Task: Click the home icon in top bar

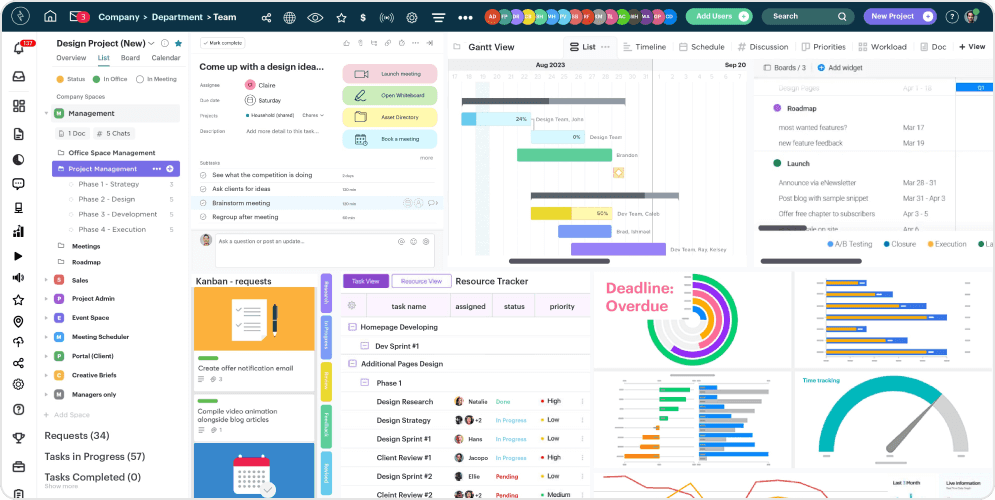Action: (x=50, y=17)
